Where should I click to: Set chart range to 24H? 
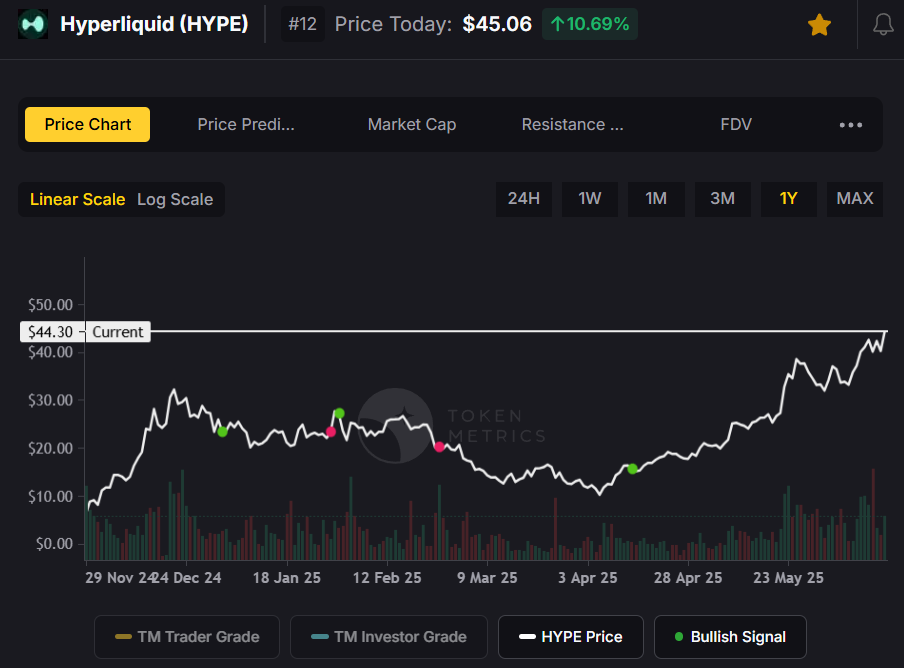tap(523, 199)
